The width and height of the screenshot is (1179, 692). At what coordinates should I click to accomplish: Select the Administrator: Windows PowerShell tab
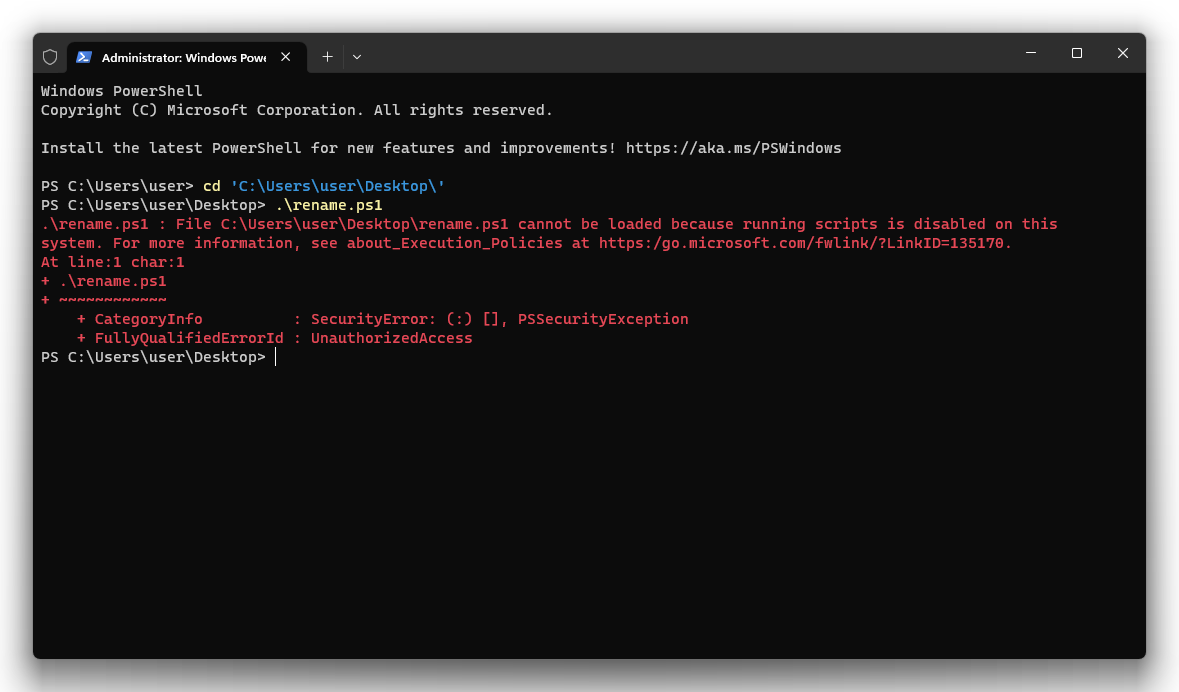186,57
